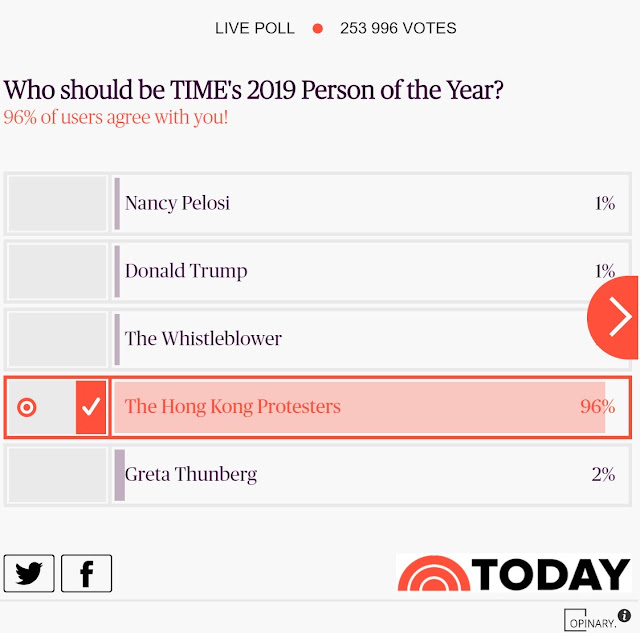Vote for Nancy Pelosi

(x=177, y=203)
